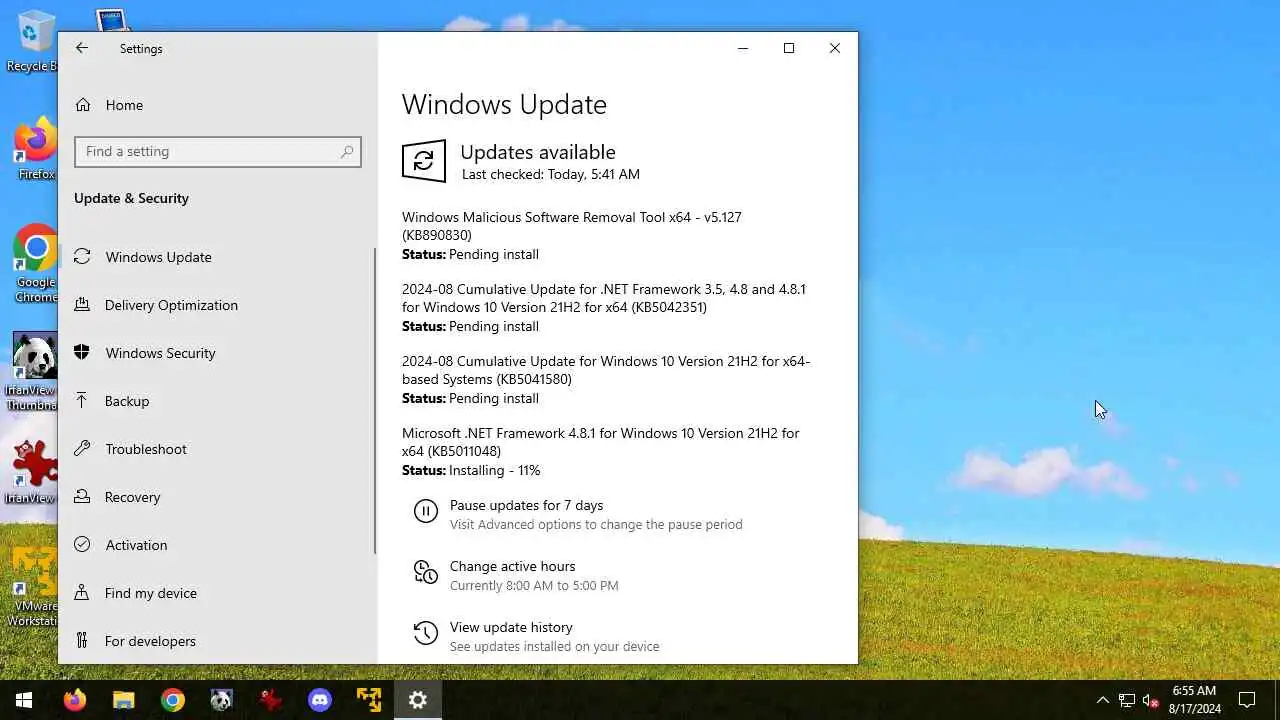Open IrfanView Thumbnails panda taskbar icon
This screenshot has width=1280, height=720.
click(x=221, y=700)
